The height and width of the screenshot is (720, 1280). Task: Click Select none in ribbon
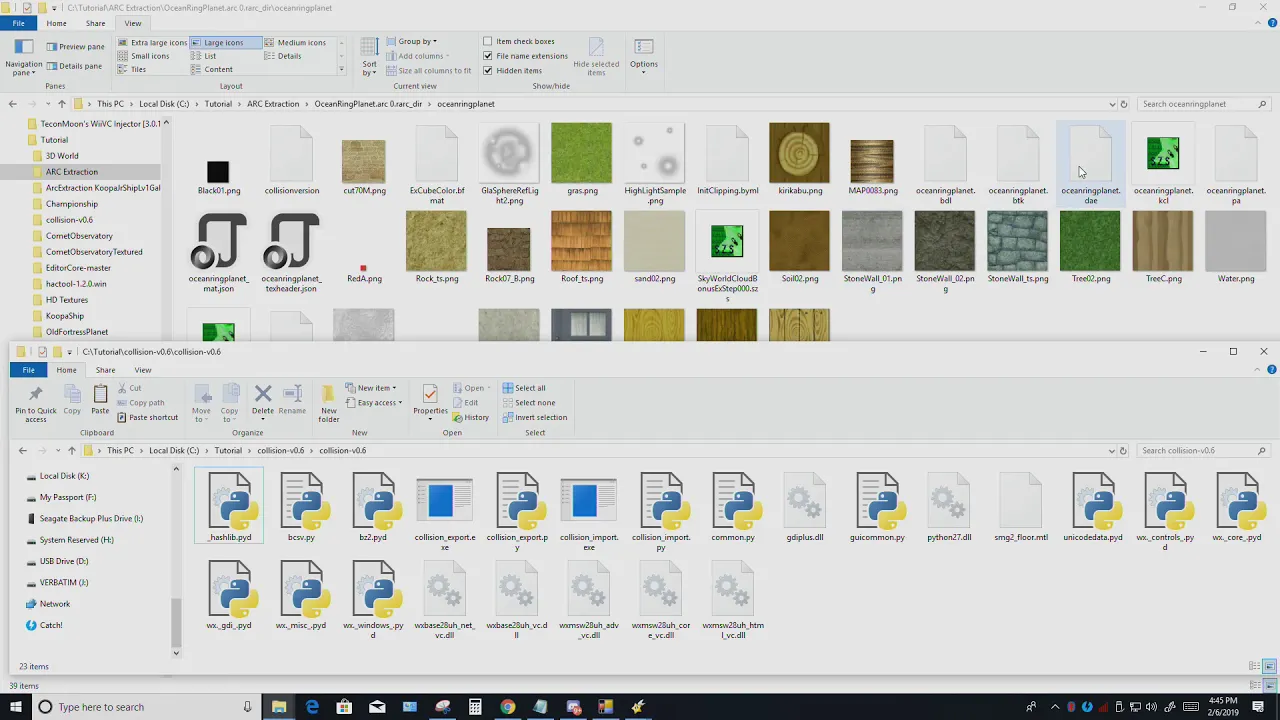tap(528, 403)
